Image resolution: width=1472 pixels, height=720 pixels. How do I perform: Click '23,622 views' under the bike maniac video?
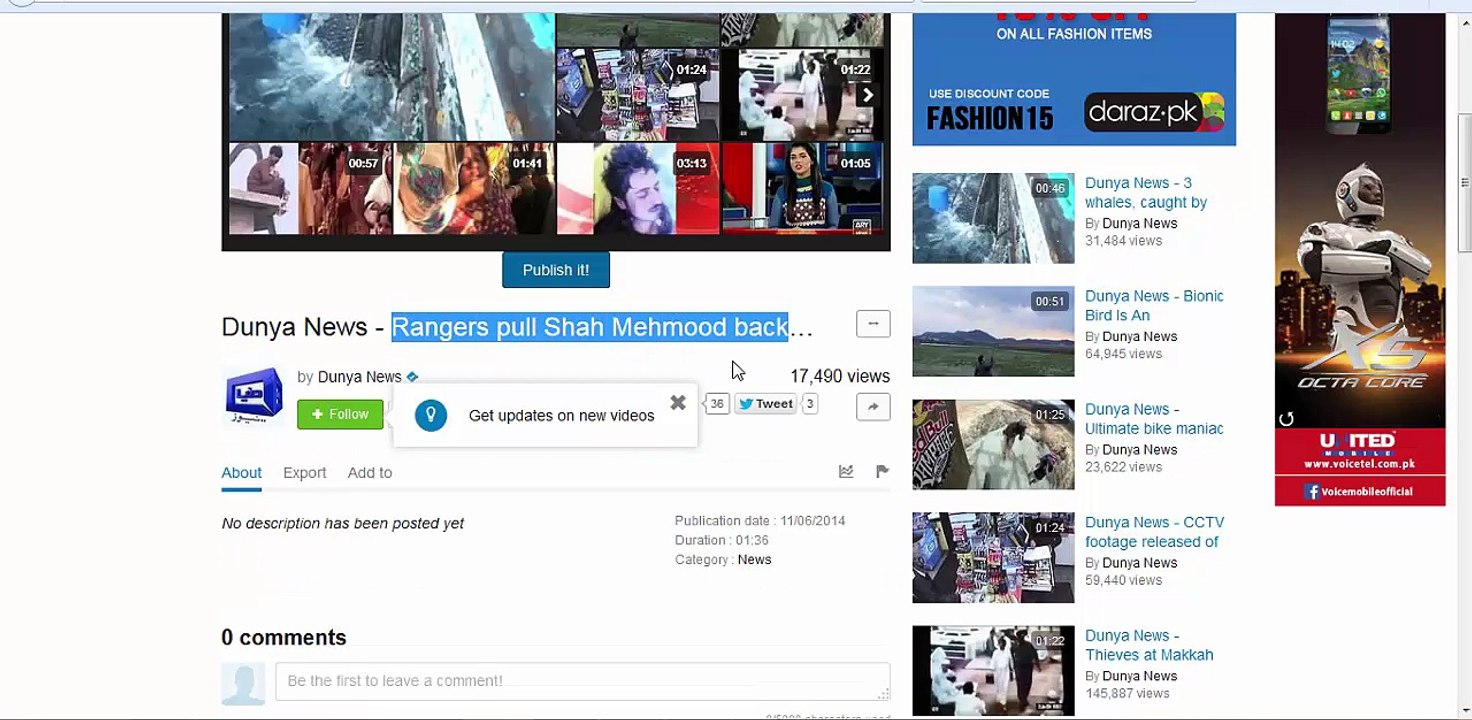pyautogui.click(x=1124, y=467)
